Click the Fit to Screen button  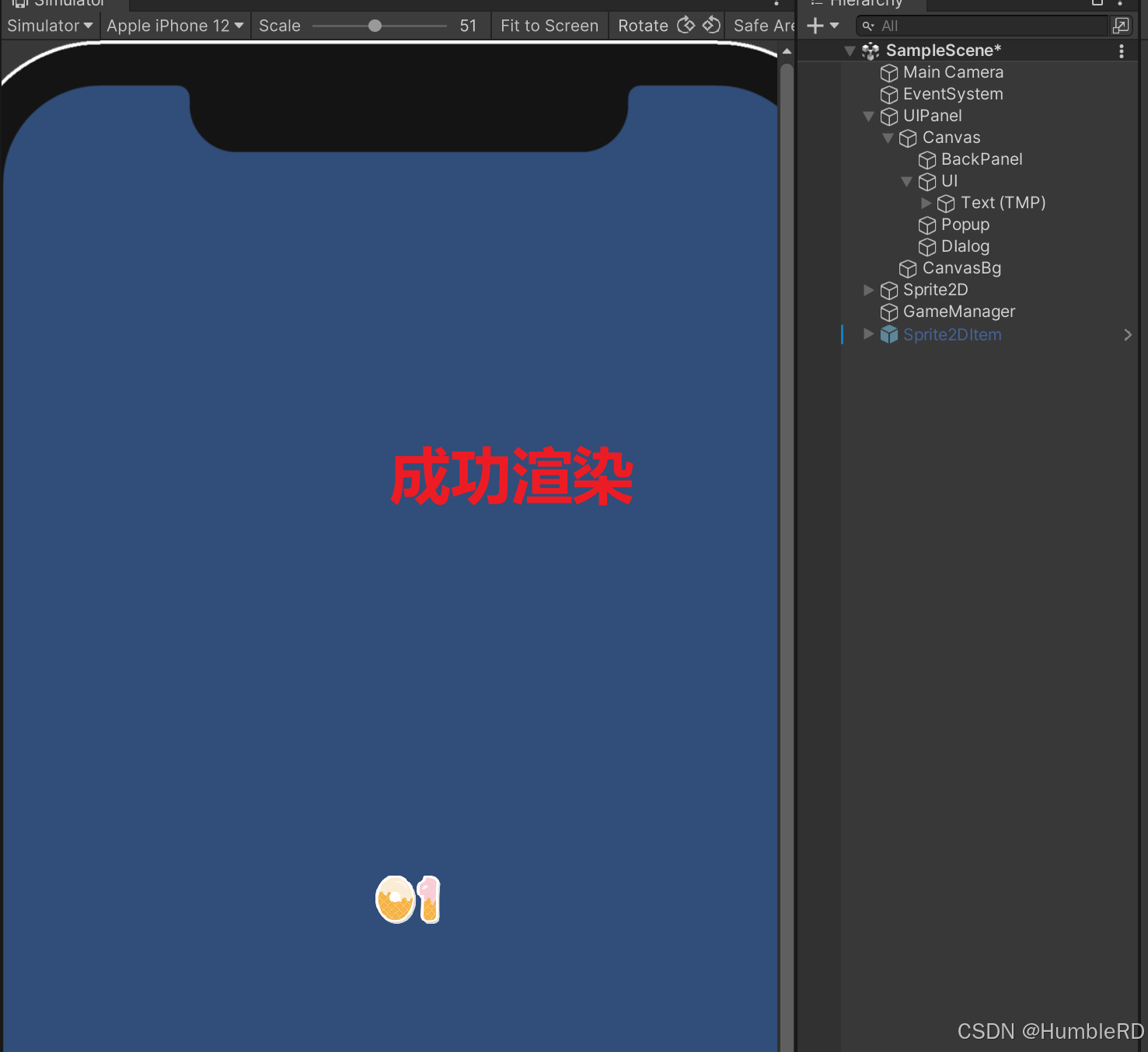550,26
